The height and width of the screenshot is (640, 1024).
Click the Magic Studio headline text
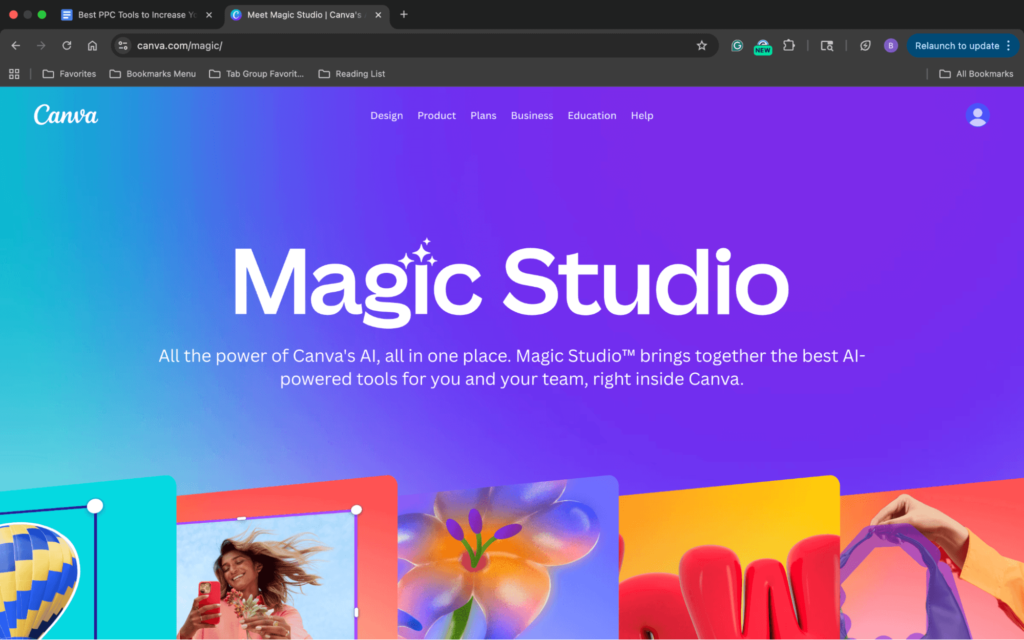point(511,283)
